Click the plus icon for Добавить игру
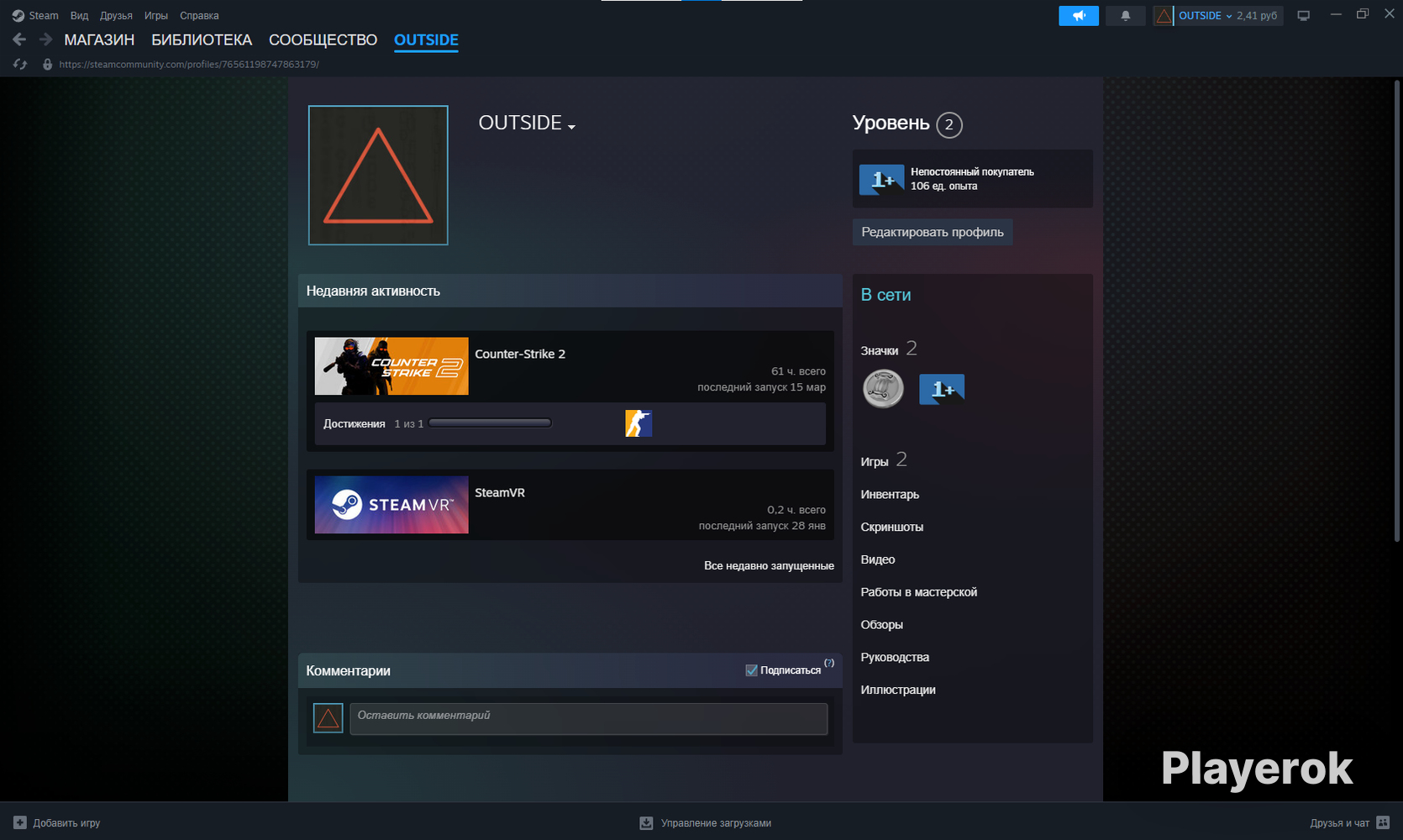 20,823
